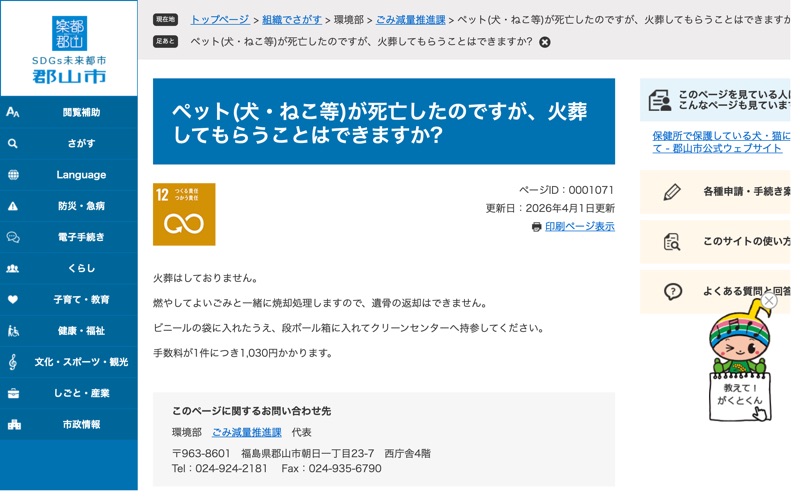Open the 防災・急病 menu item
The image size is (800, 500).
(69, 206)
